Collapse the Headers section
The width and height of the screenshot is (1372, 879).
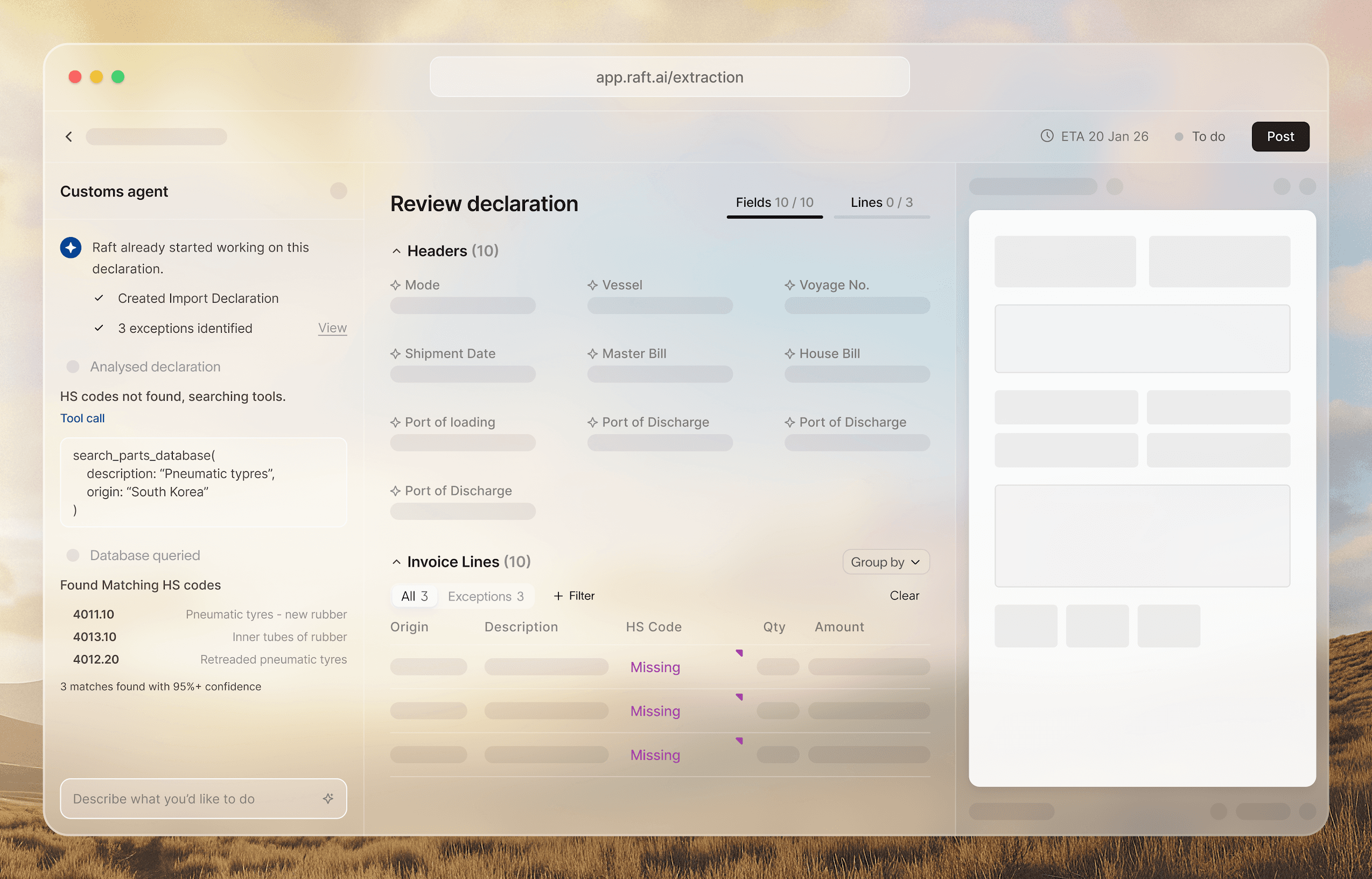[396, 251]
